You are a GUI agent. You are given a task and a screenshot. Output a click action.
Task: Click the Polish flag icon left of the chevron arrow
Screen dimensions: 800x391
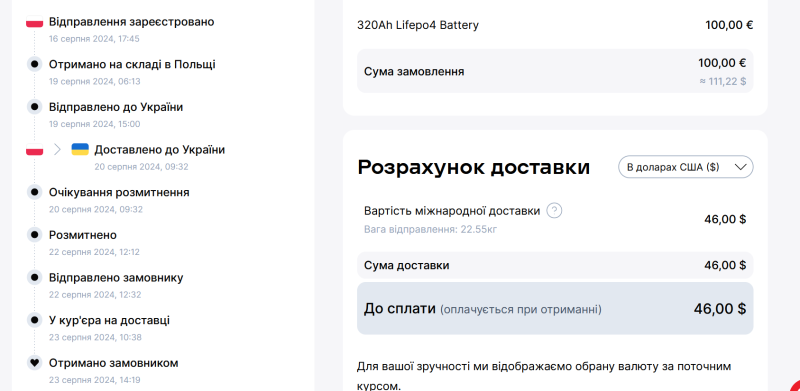35,150
